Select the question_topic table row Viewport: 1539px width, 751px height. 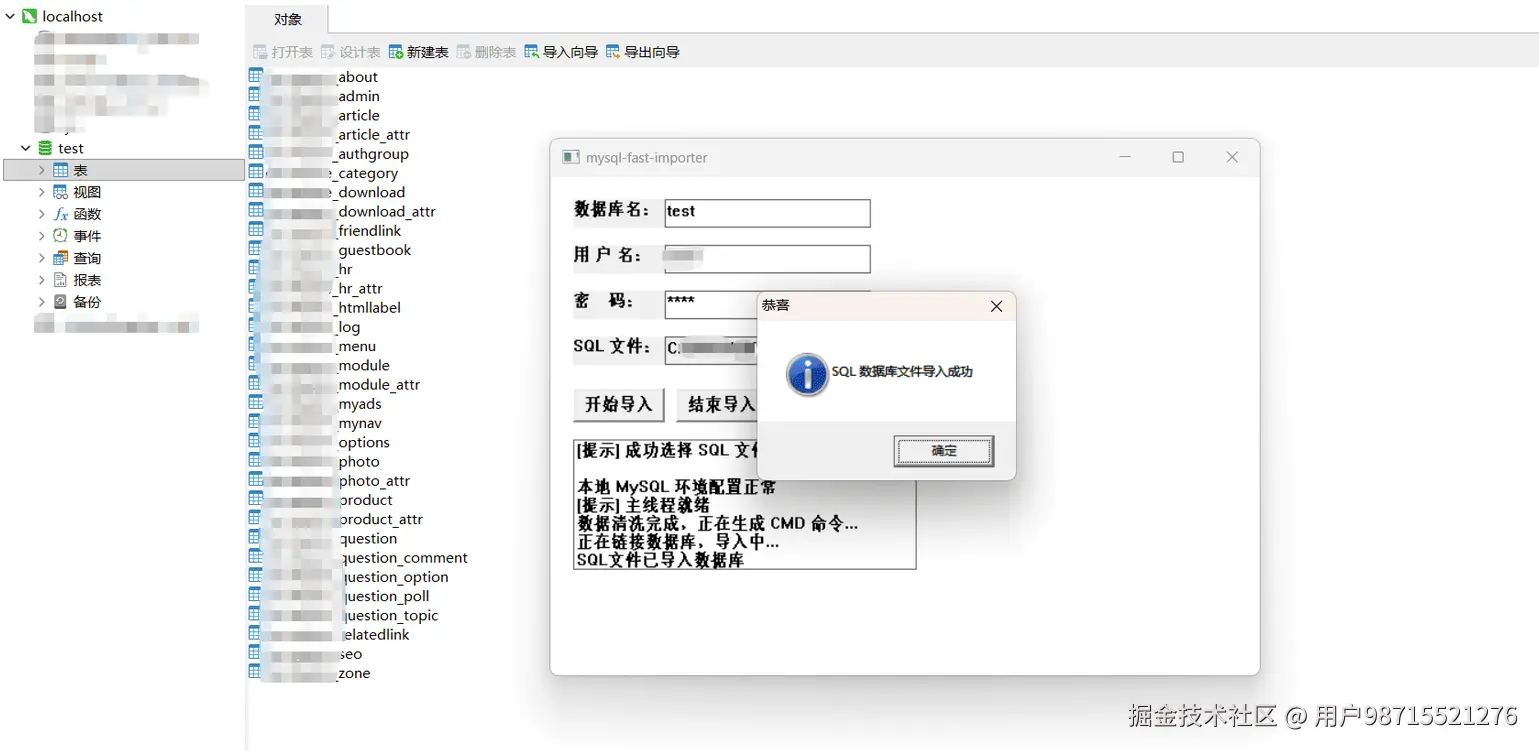point(344,615)
